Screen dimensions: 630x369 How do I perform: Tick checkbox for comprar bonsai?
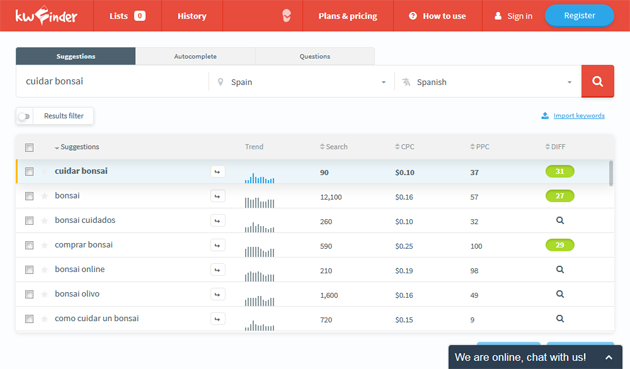(x=29, y=245)
